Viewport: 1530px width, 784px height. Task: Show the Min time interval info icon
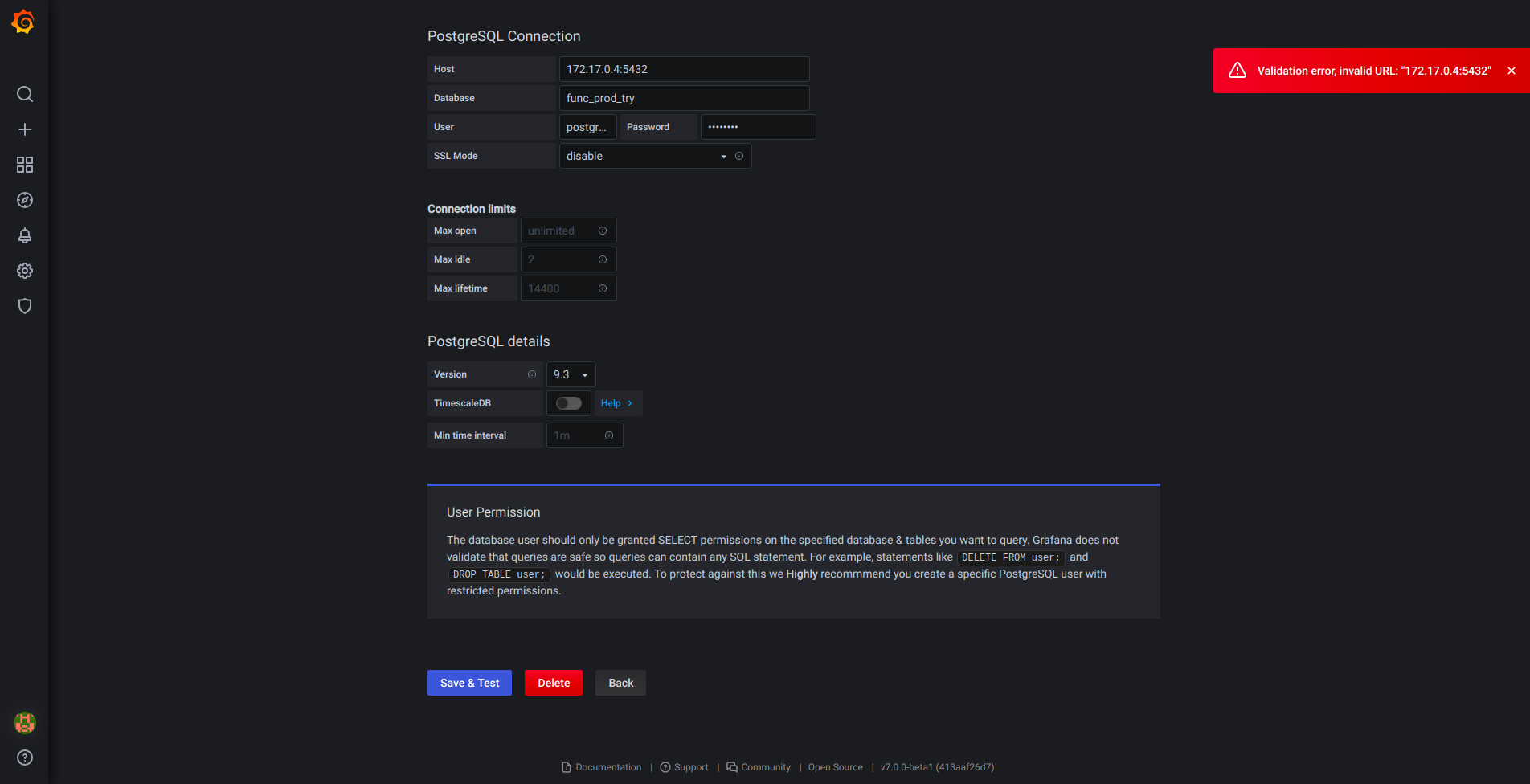tap(609, 435)
